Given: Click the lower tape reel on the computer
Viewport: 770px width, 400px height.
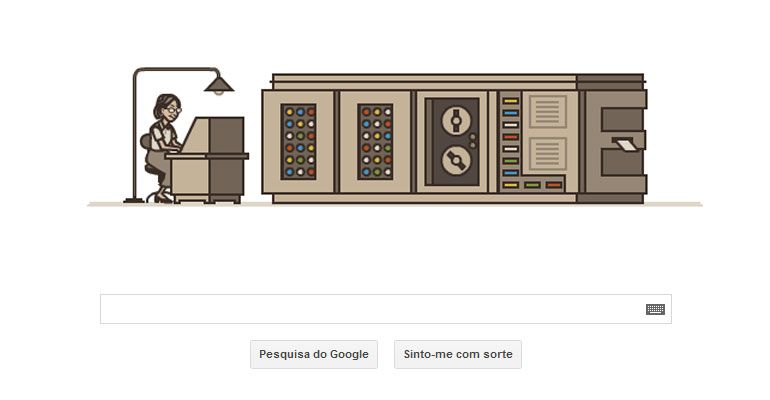Looking at the screenshot, I should coord(456,161).
